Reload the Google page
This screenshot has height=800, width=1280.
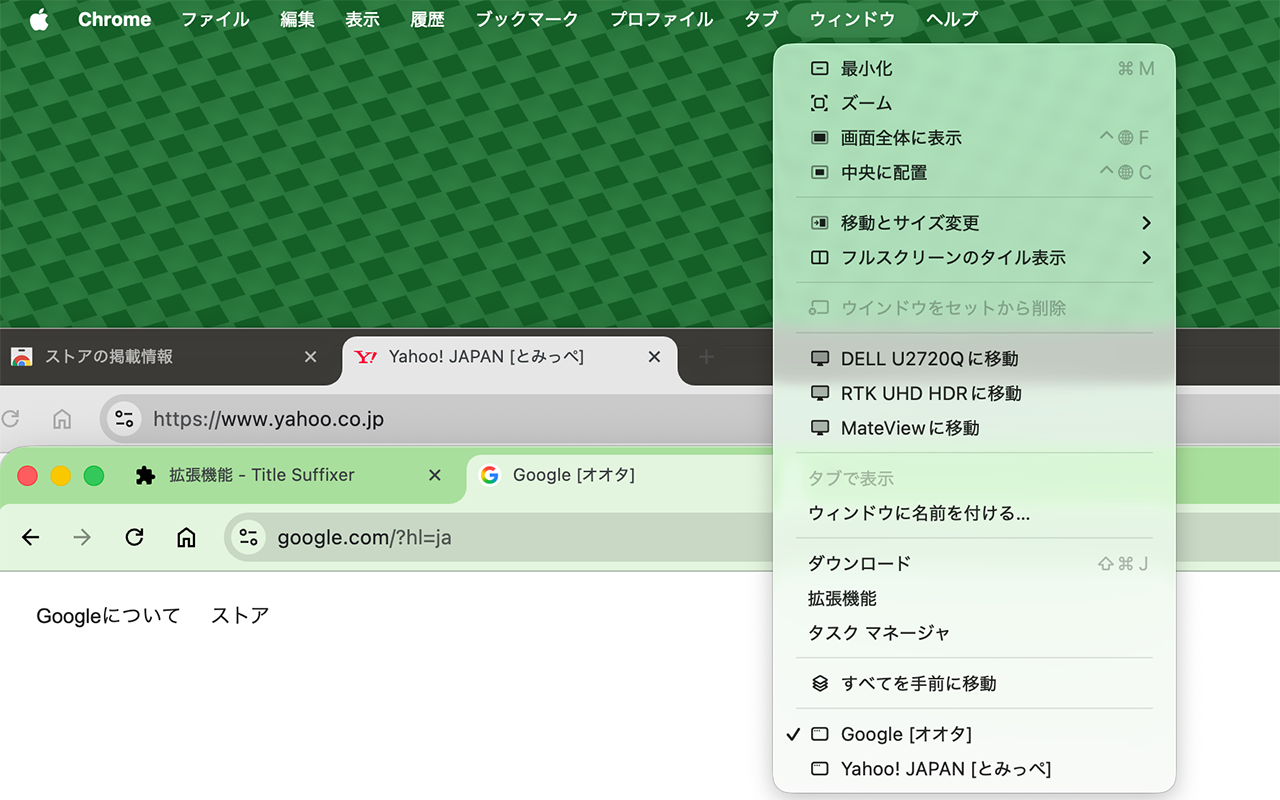click(134, 538)
